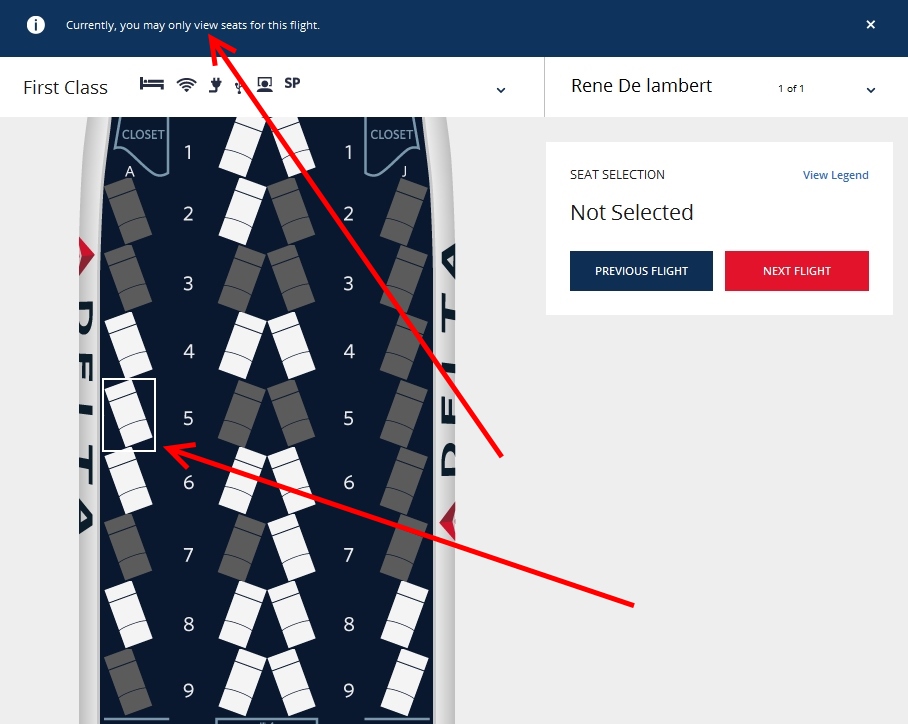908x724 pixels.
Task: Click the USB port amenity icon
Action: [x=238, y=87]
